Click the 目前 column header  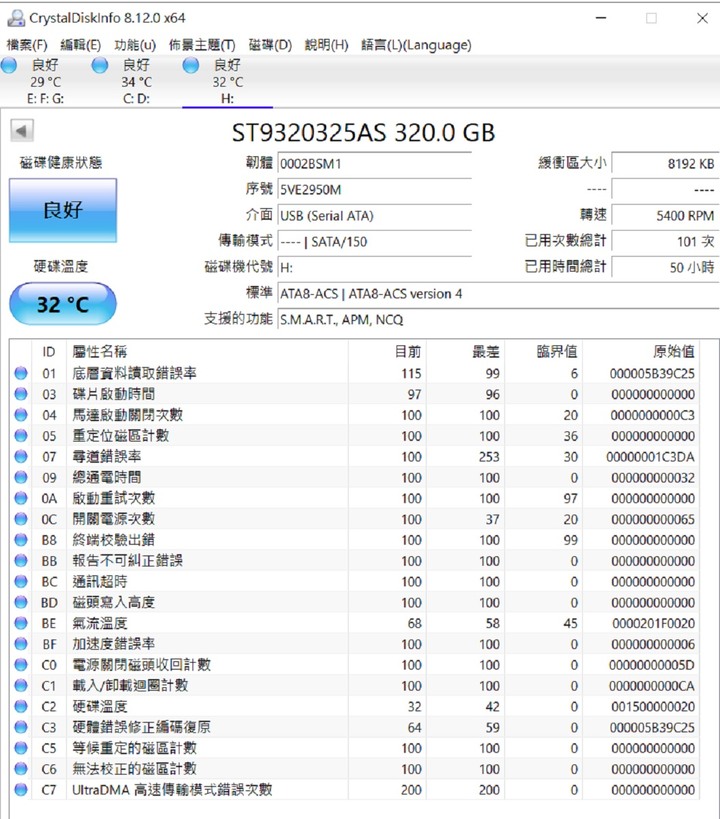[x=387, y=352]
